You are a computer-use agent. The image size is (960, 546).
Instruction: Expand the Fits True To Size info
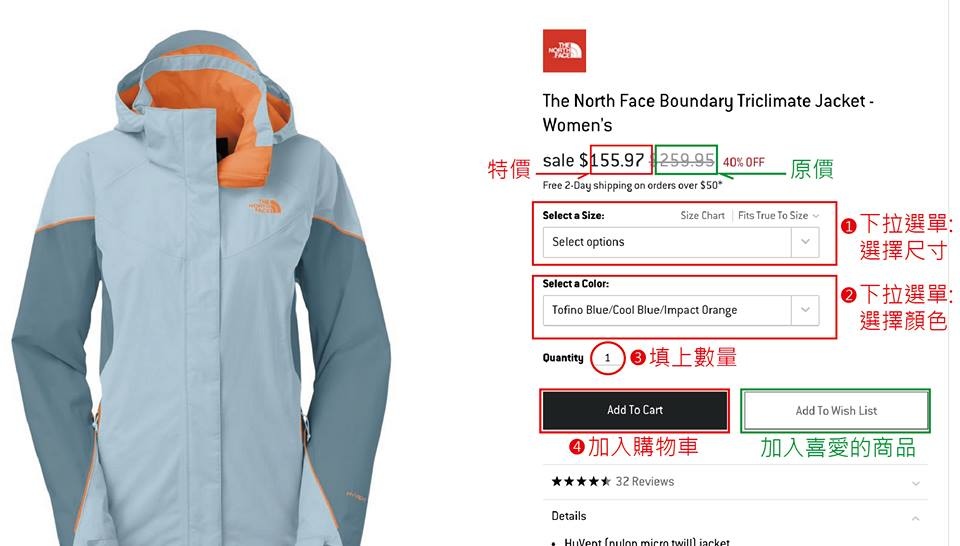tap(778, 215)
